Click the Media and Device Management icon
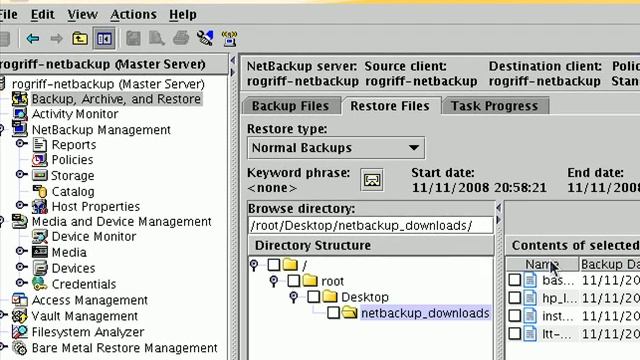Image resolution: width=640 pixels, height=360 pixels. coord(20,222)
